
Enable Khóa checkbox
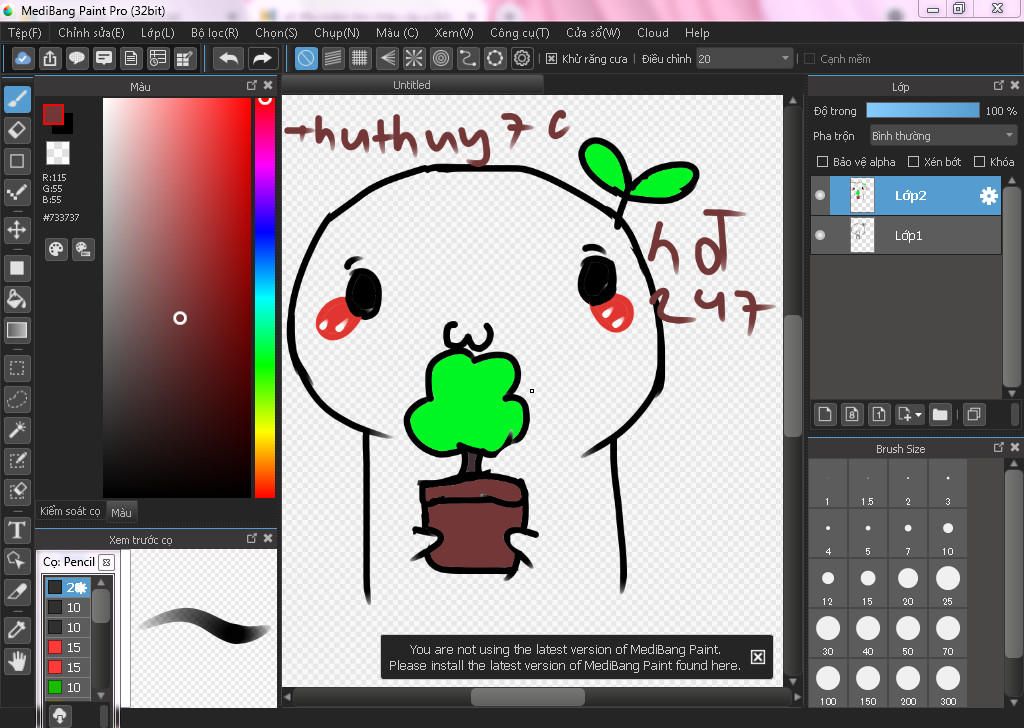click(979, 162)
